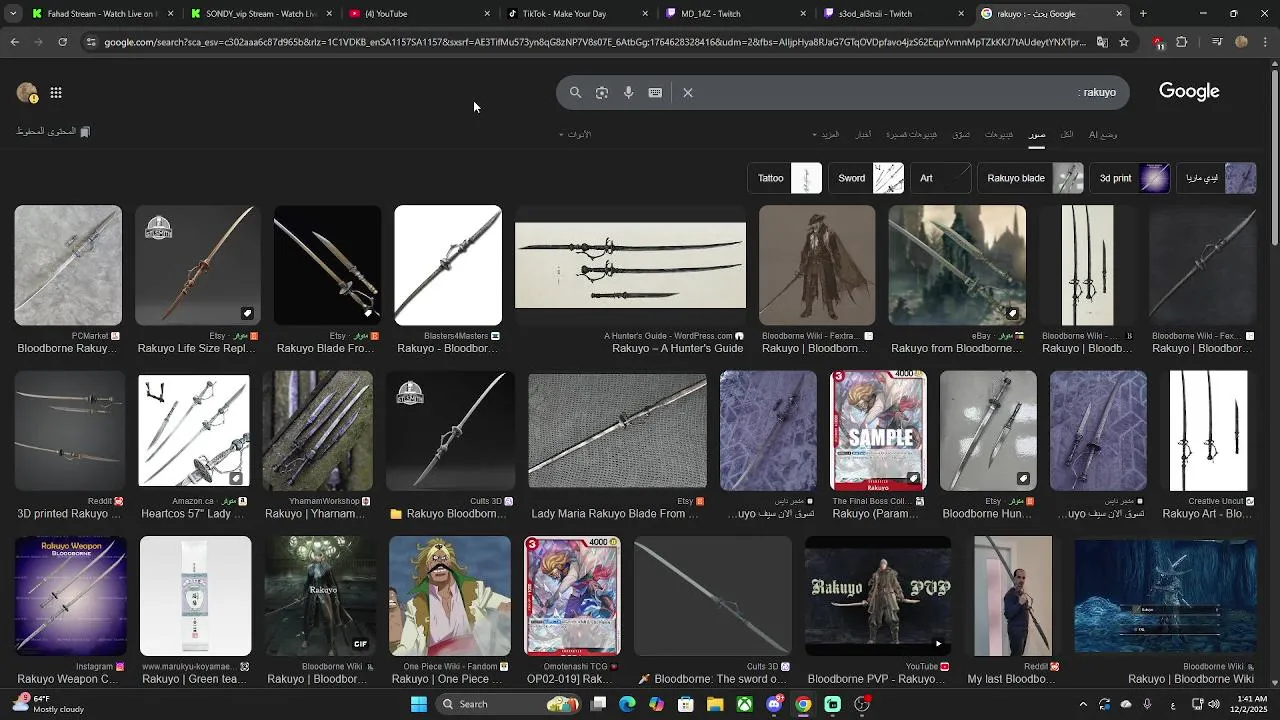Open the saved content link
Viewport: 1280px width, 720px height.
tap(53, 132)
